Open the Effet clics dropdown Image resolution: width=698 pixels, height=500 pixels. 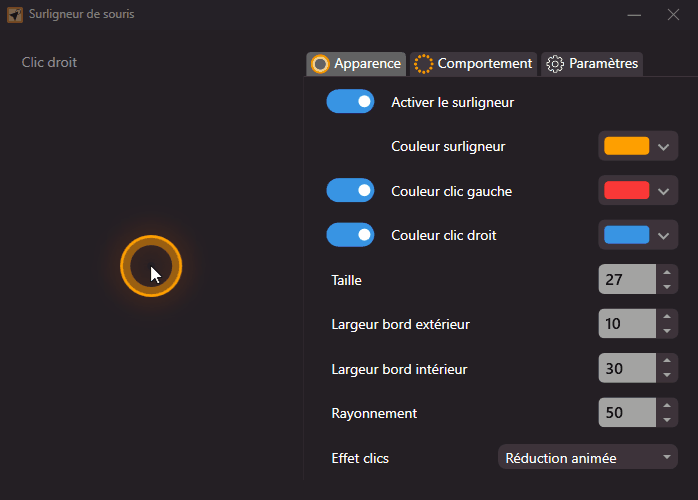587,458
